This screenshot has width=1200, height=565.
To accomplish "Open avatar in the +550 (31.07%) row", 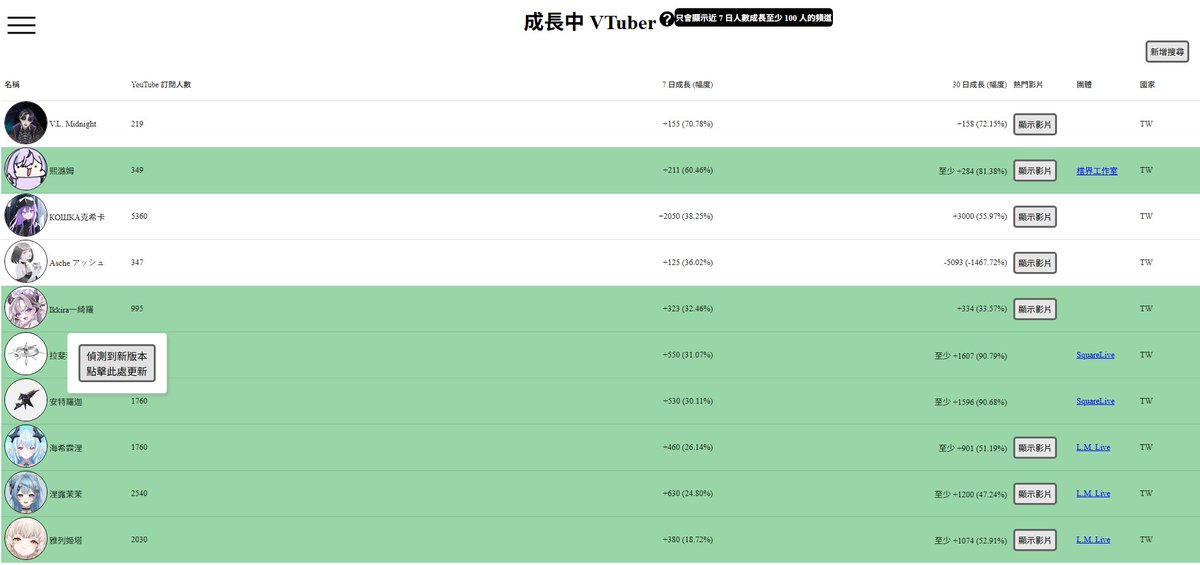I will pyautogui.click(x=26, y=355).
